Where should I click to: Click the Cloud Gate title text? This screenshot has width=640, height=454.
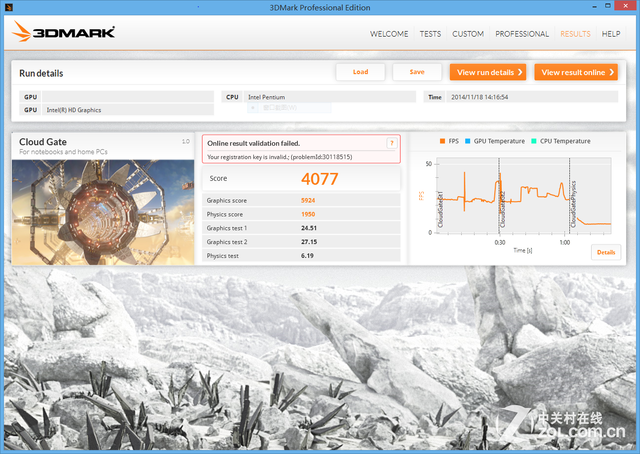(x=43, y=142)
